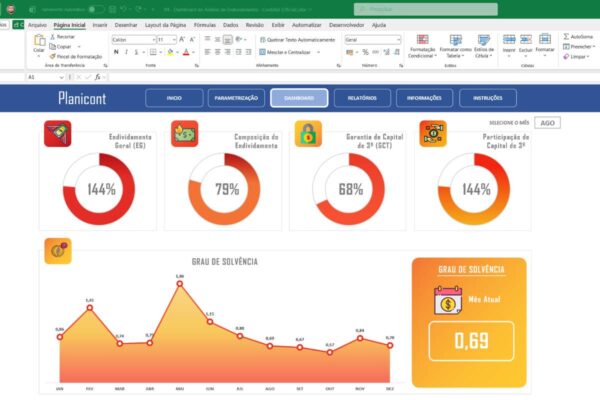Click the INFORMAÇÕES navigation button

(x=424, y=98)
